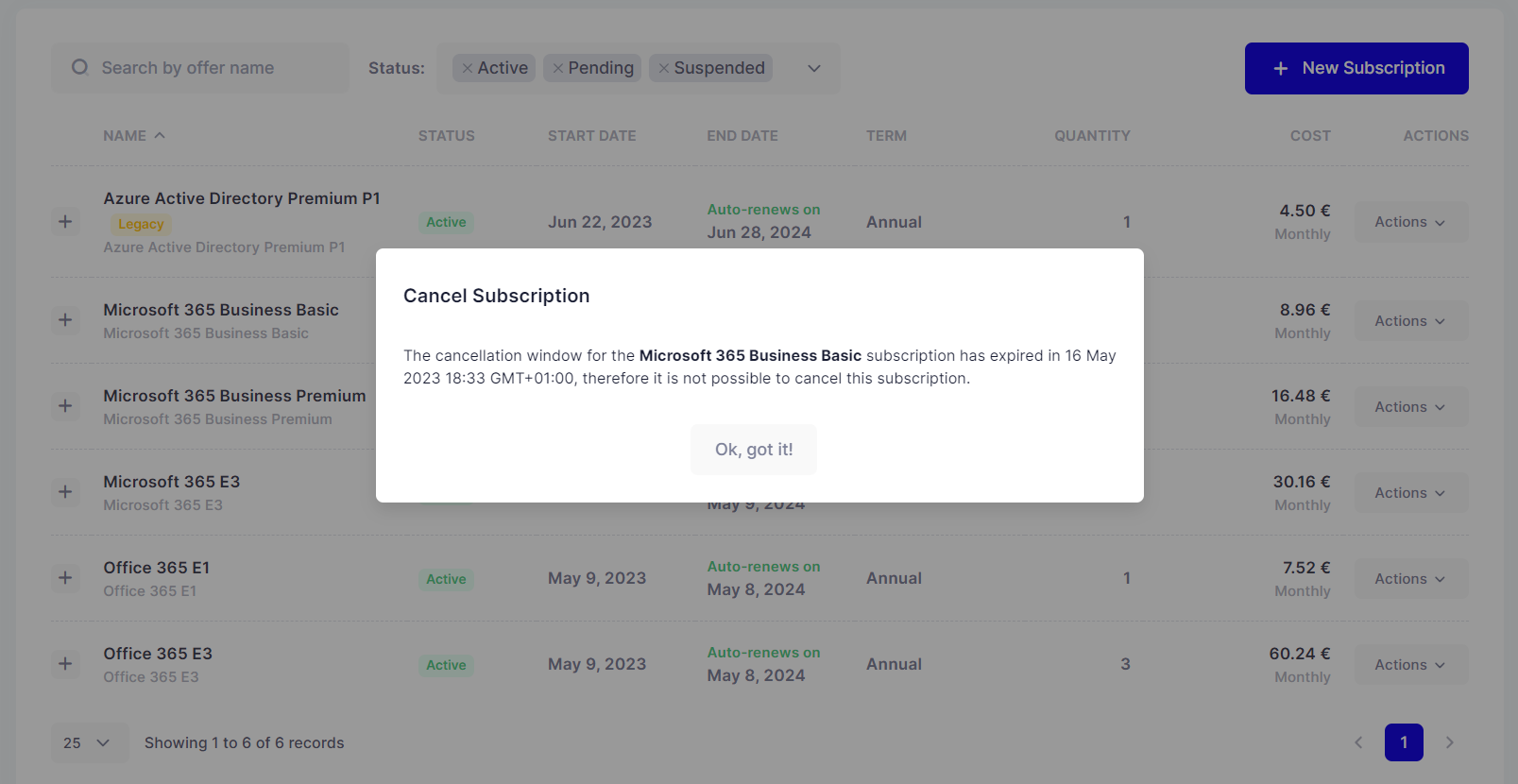
Task: Open Actions dropdown for Office 365 E1
Action: tap(1411, 579)
